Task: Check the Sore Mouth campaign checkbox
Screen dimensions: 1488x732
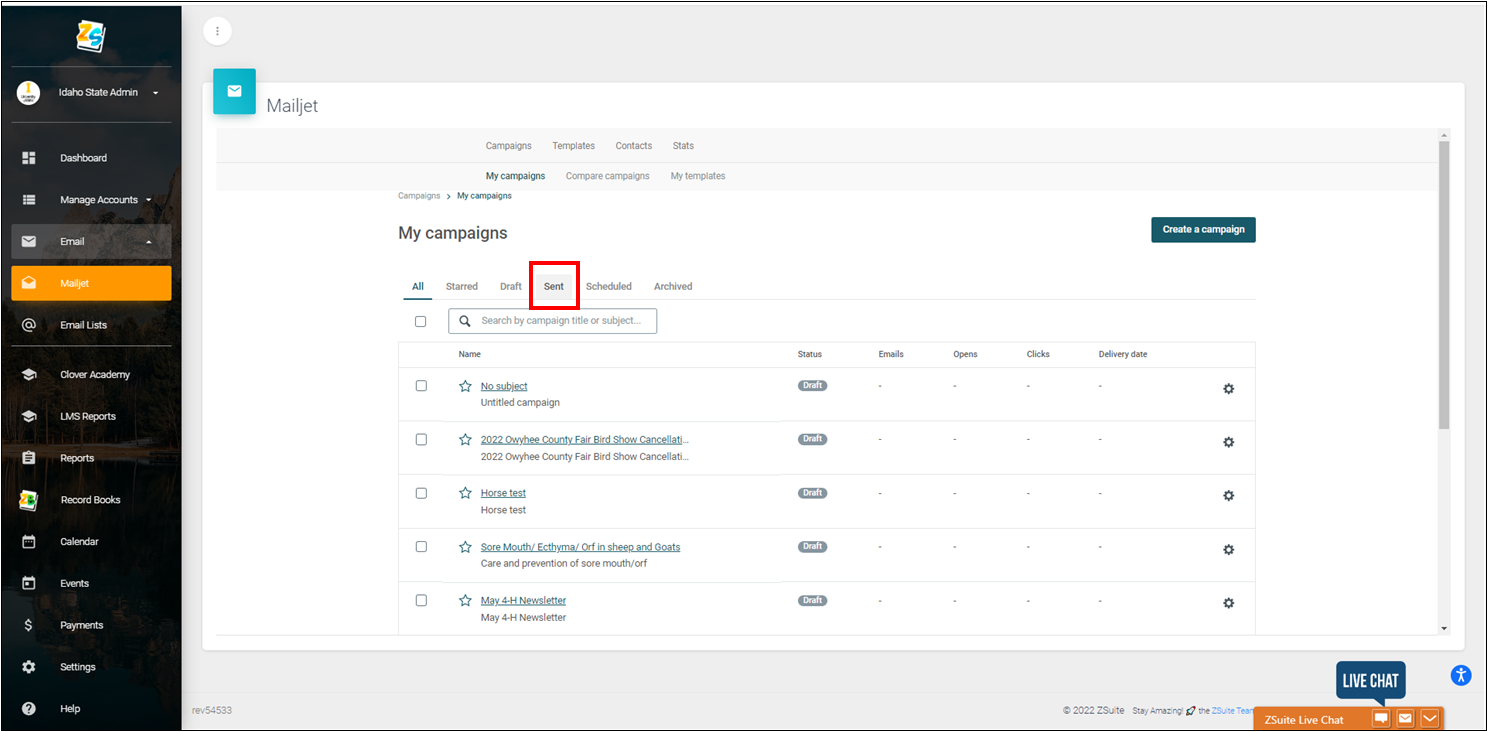Action: click(421, 547)
